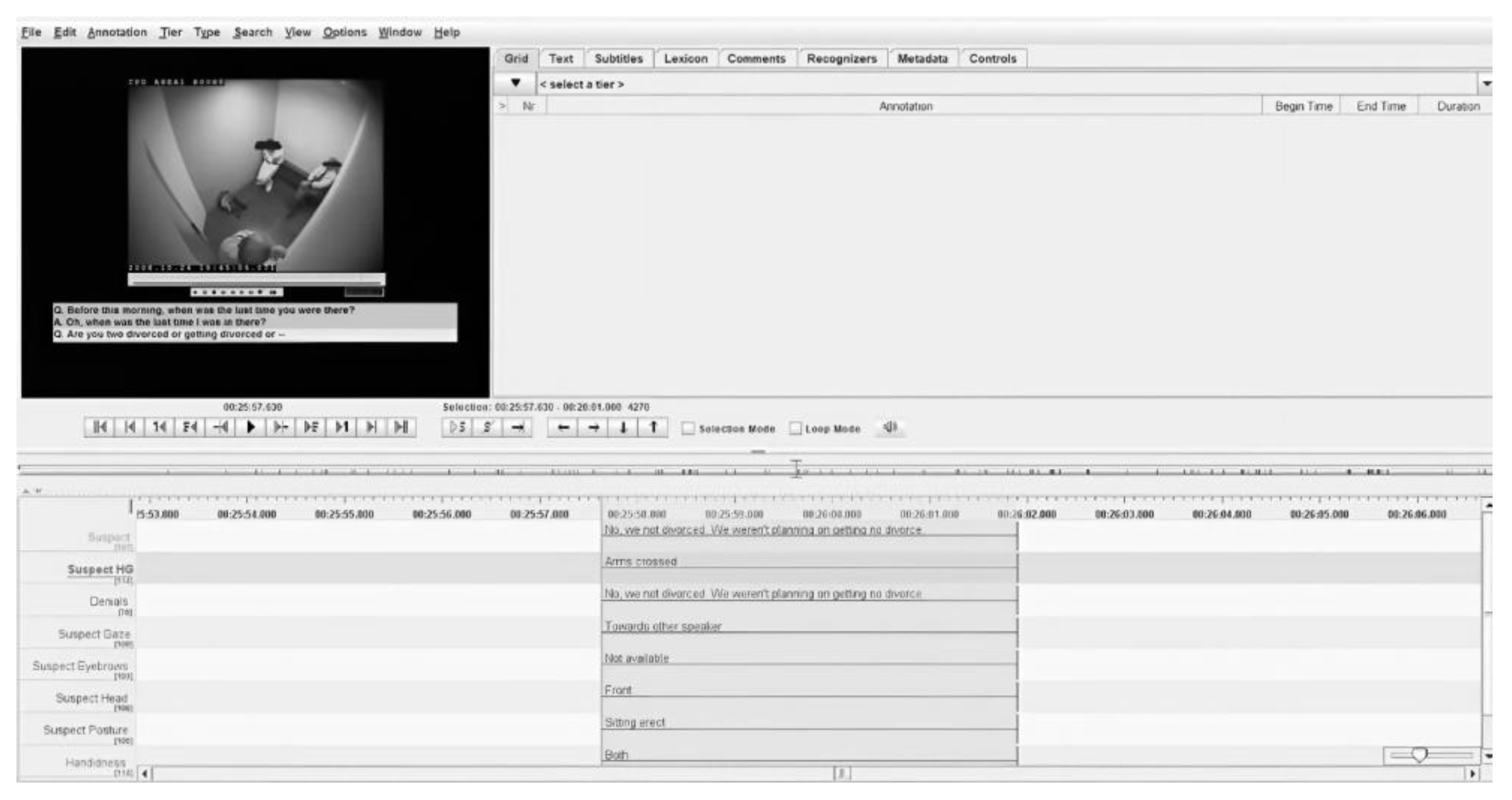Click Clear Selection button
This screenshot has height=800, width=1512.
[x=487, y=427]
